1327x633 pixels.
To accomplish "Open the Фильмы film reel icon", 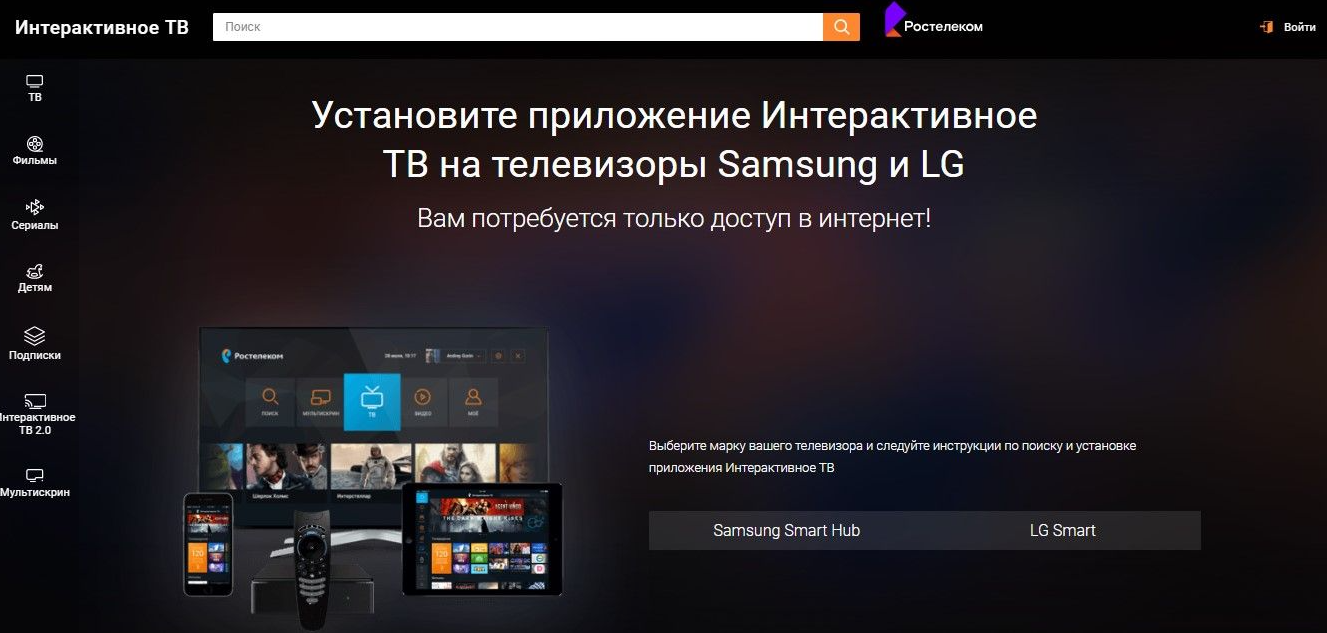I will 34,144.
